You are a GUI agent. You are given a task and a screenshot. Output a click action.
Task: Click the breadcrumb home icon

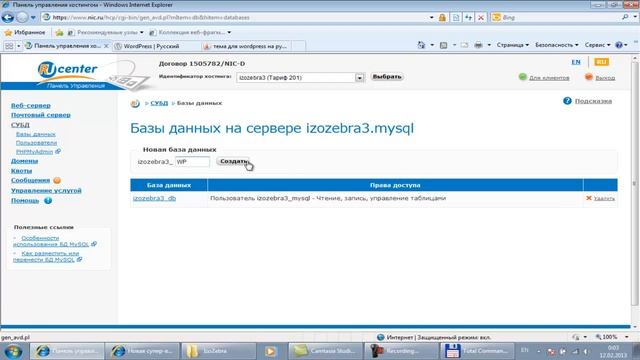click(x=135, y=104)
